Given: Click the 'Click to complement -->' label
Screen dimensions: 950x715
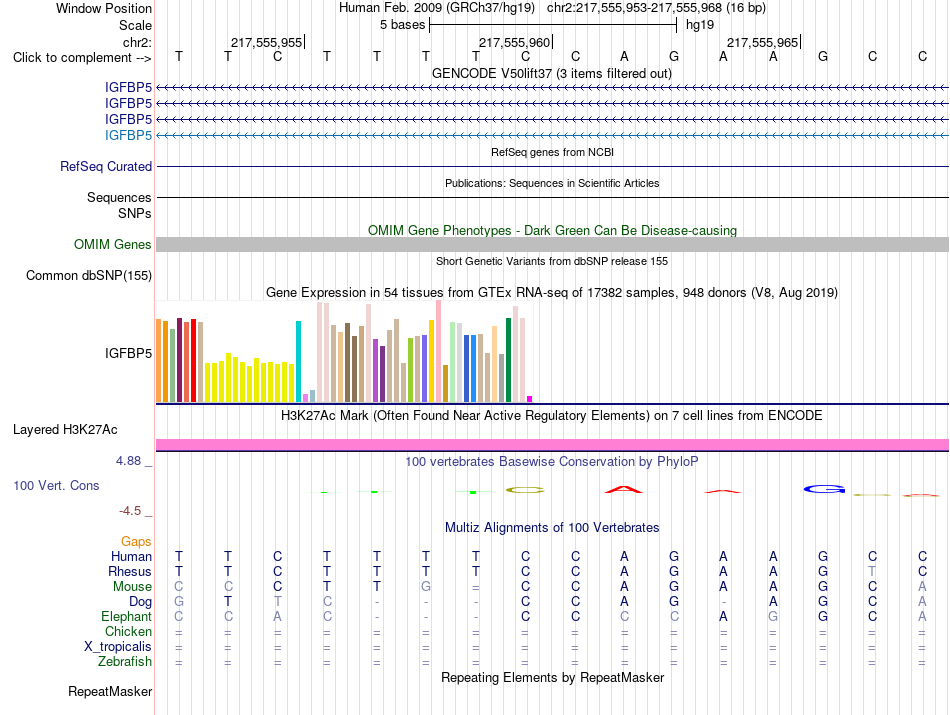Looking at the screenshot, I should pos(82,58).
